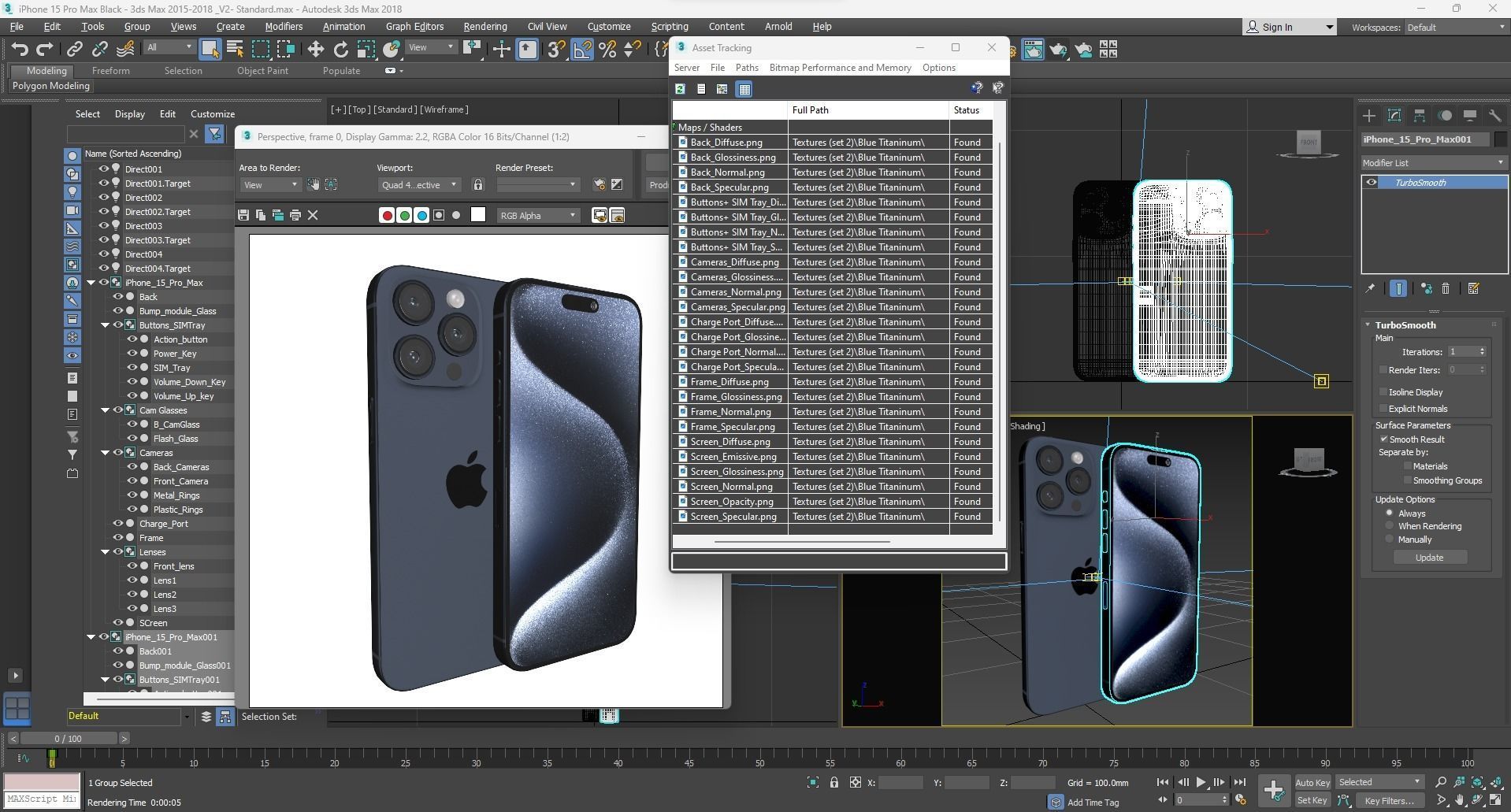Open the Motion panel tab
Image resolution: width=1511 pixels, height=812 pixels.
pyautogui.click(x=1445, y=116)
